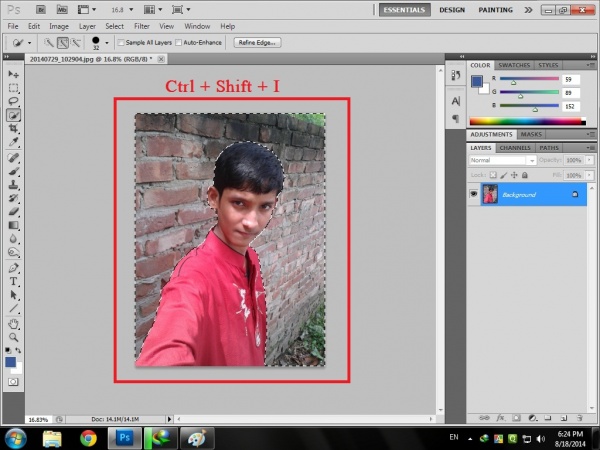600x450 pixels.
Task: Click Add to Selection option icon
Action: tap(63, 42)
